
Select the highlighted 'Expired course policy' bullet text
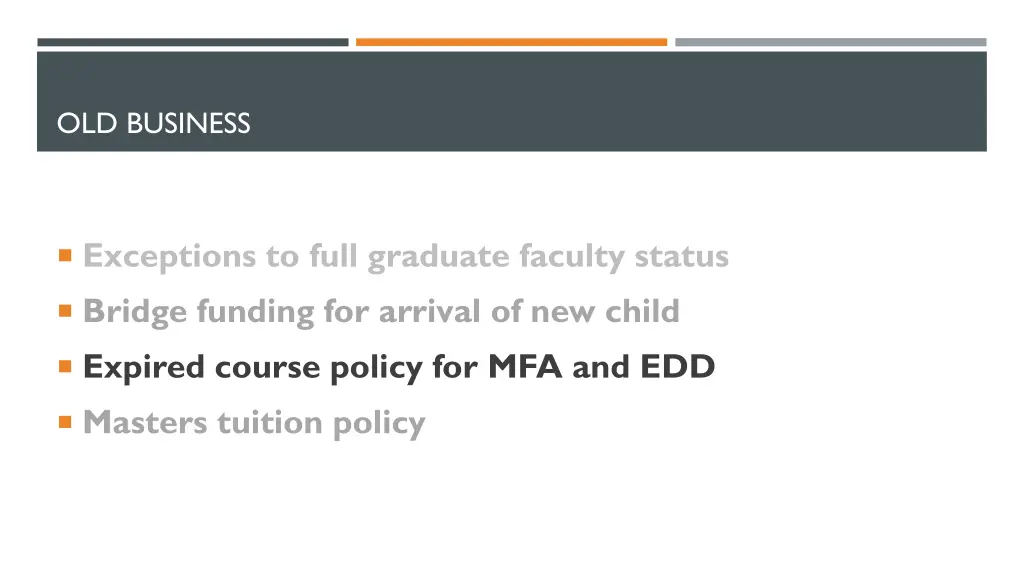pos(399,367)
